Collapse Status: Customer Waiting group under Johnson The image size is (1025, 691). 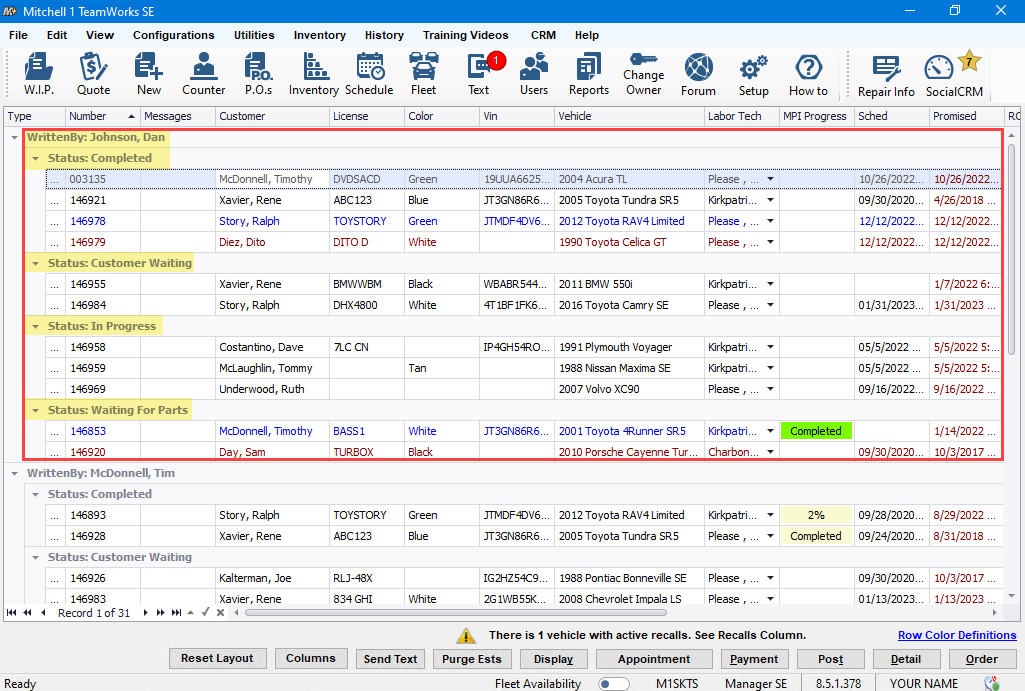36,263
